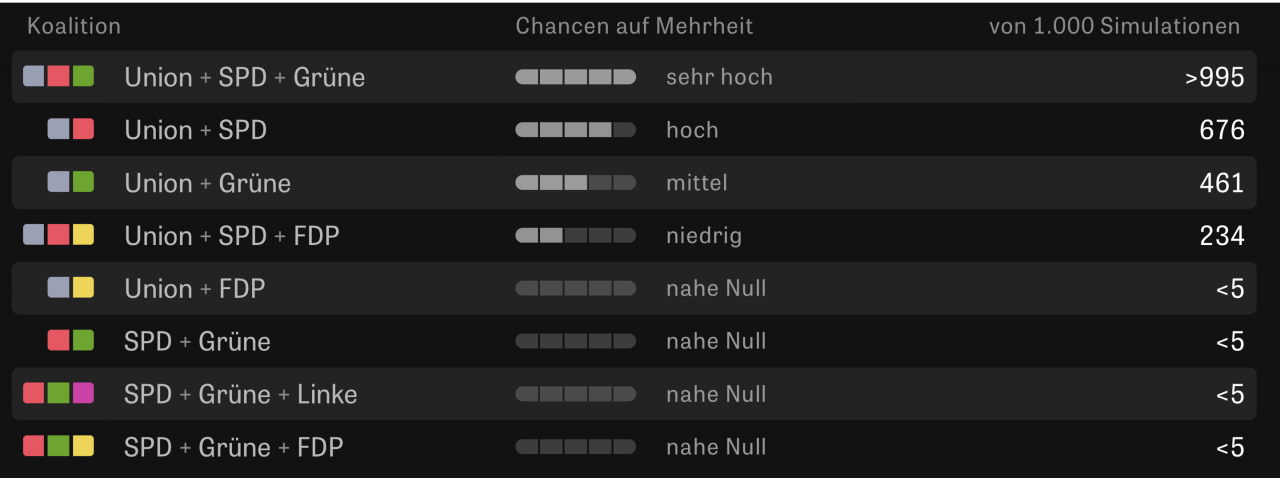Click the Union + SPD two-color icon
Image resolution: width=1280 pixels, height=482 pixels.
point(71,129)
